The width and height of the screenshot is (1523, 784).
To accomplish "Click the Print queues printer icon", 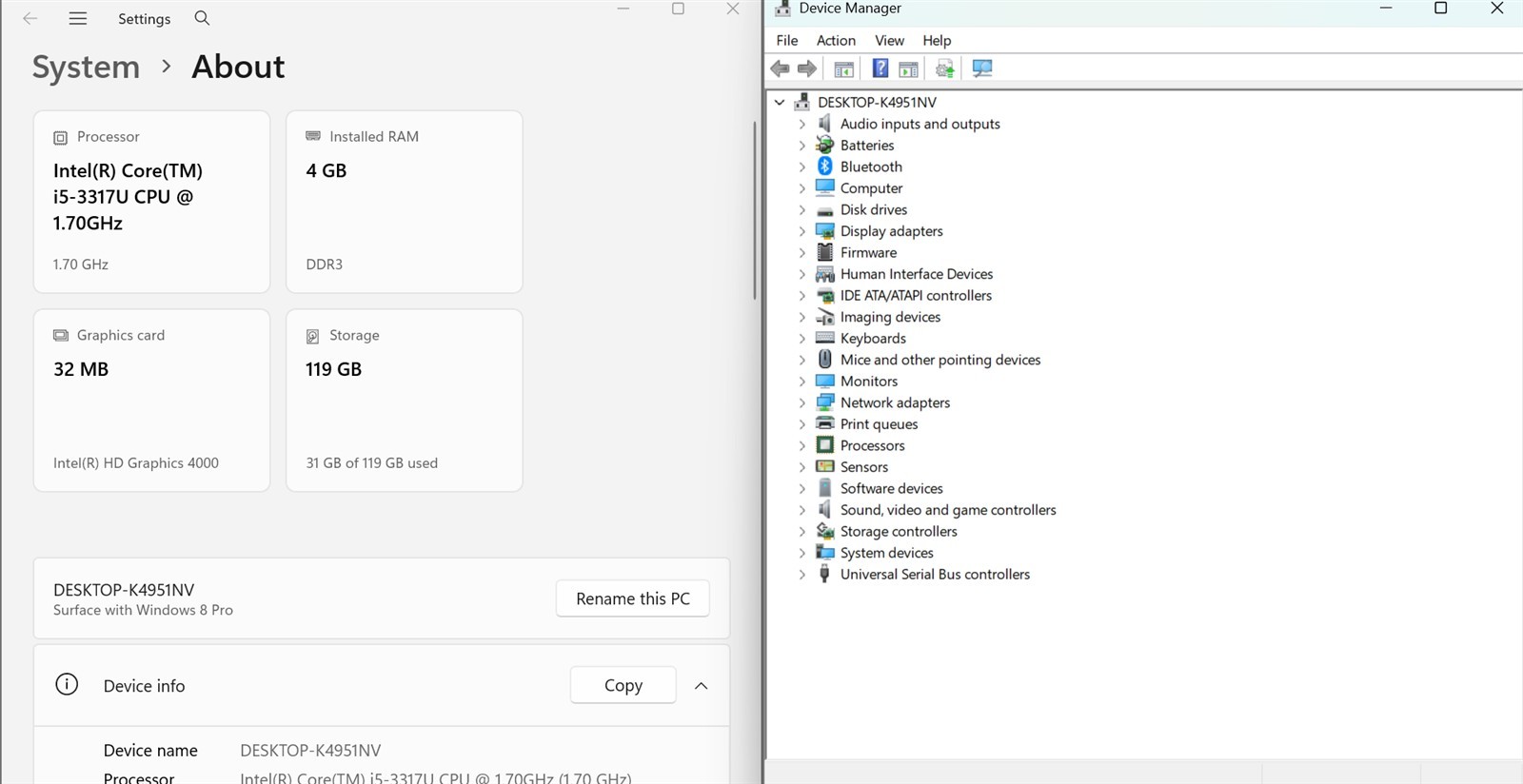I will 825,423.
